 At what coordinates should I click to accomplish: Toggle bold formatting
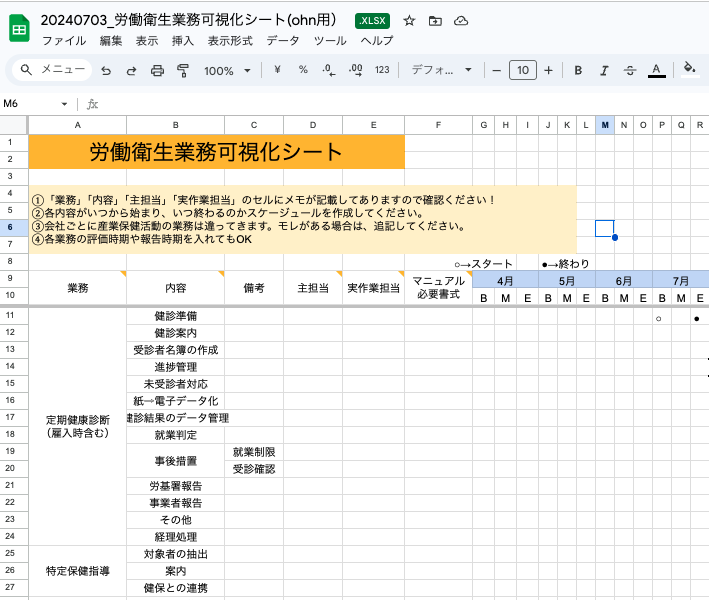[x=578, y=71]
